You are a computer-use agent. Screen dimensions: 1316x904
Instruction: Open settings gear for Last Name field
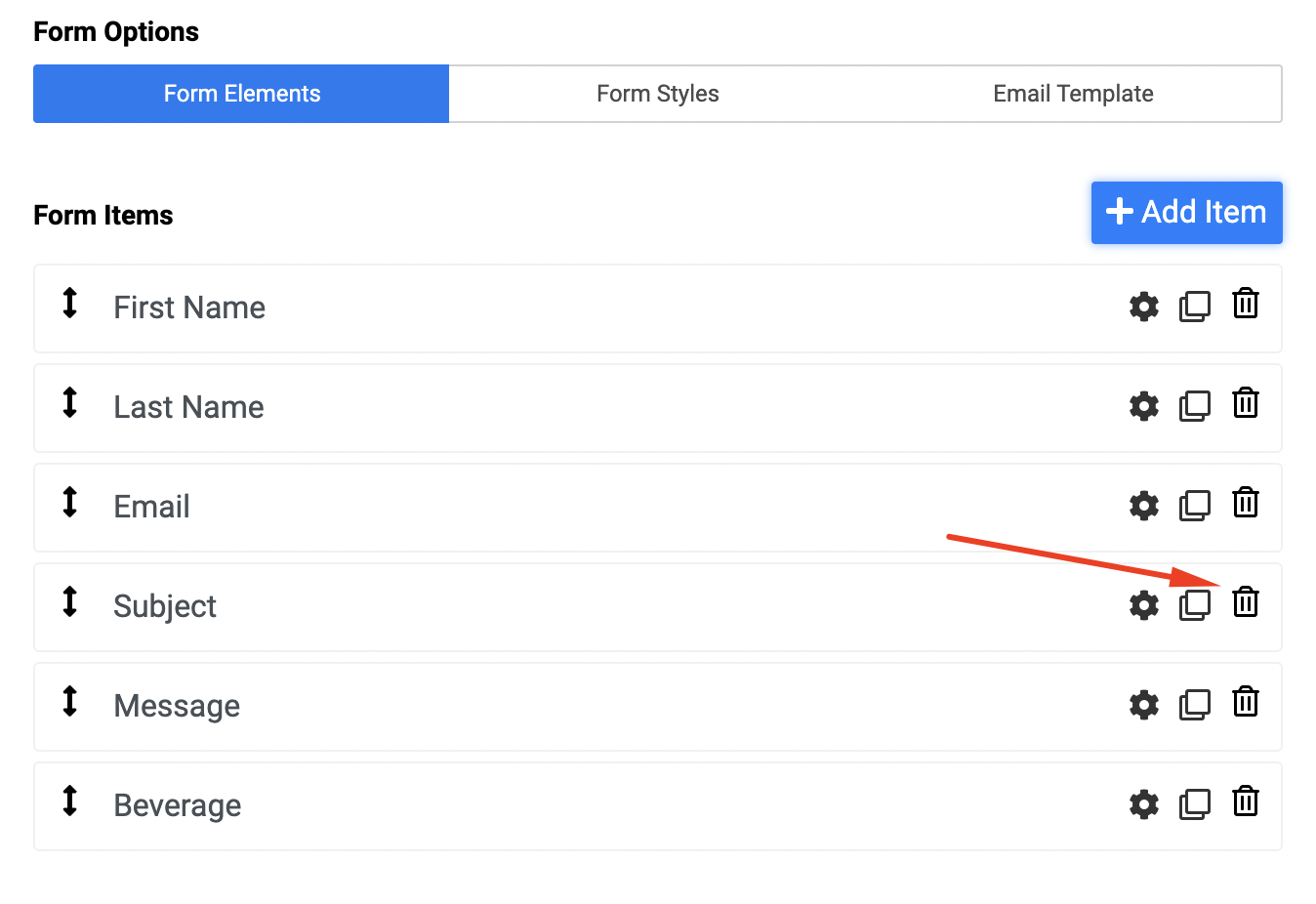click(1143, 406)
